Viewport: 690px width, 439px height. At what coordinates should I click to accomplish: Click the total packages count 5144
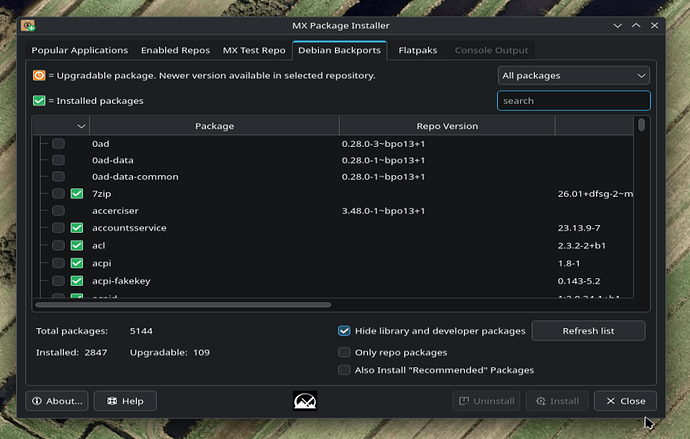141,331
